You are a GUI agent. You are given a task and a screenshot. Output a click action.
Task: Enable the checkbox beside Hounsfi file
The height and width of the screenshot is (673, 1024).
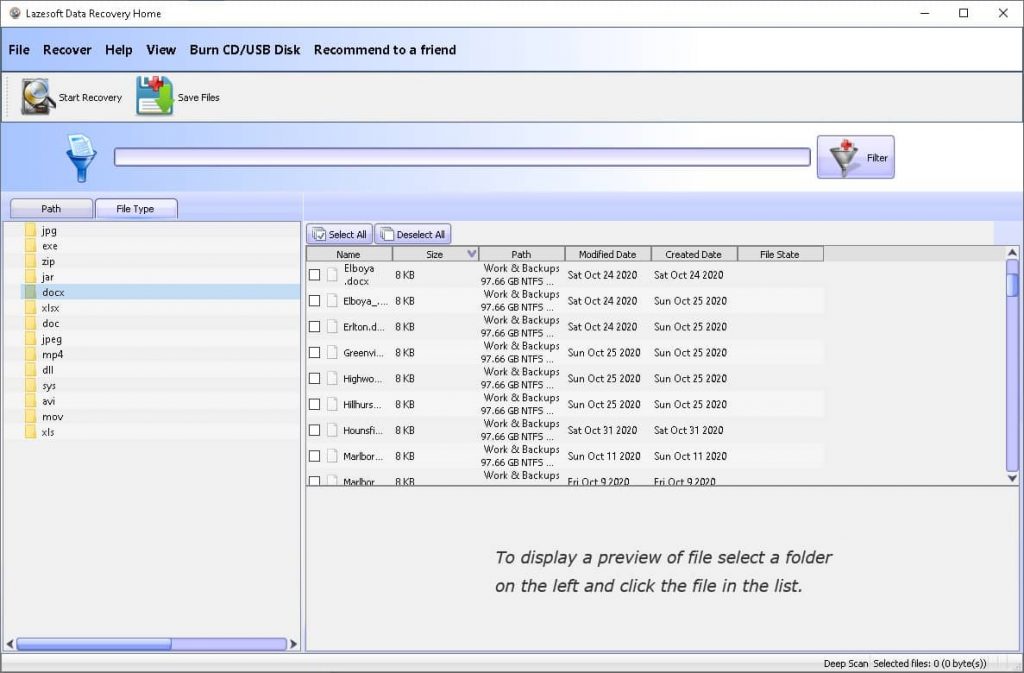click(x=315, y=430)
